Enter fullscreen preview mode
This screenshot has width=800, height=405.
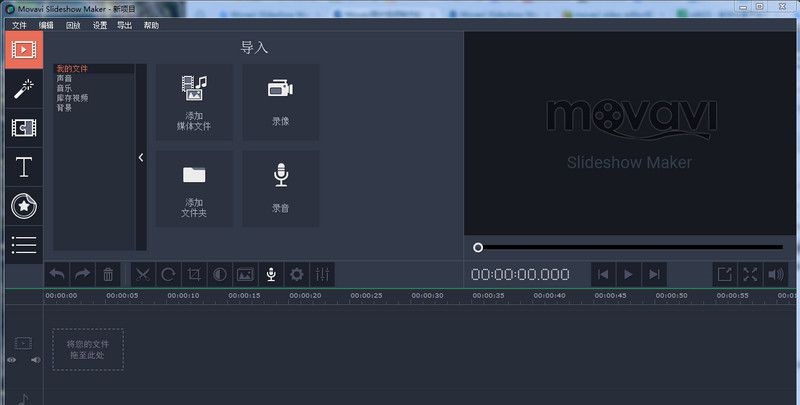tap(750, 274)
